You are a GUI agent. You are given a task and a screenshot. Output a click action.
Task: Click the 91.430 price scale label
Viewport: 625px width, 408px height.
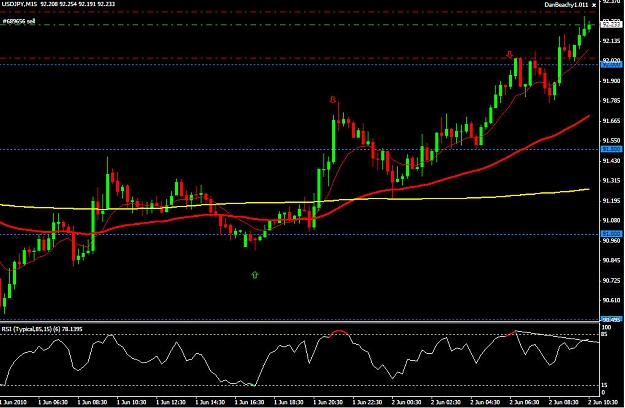[612, 161]
